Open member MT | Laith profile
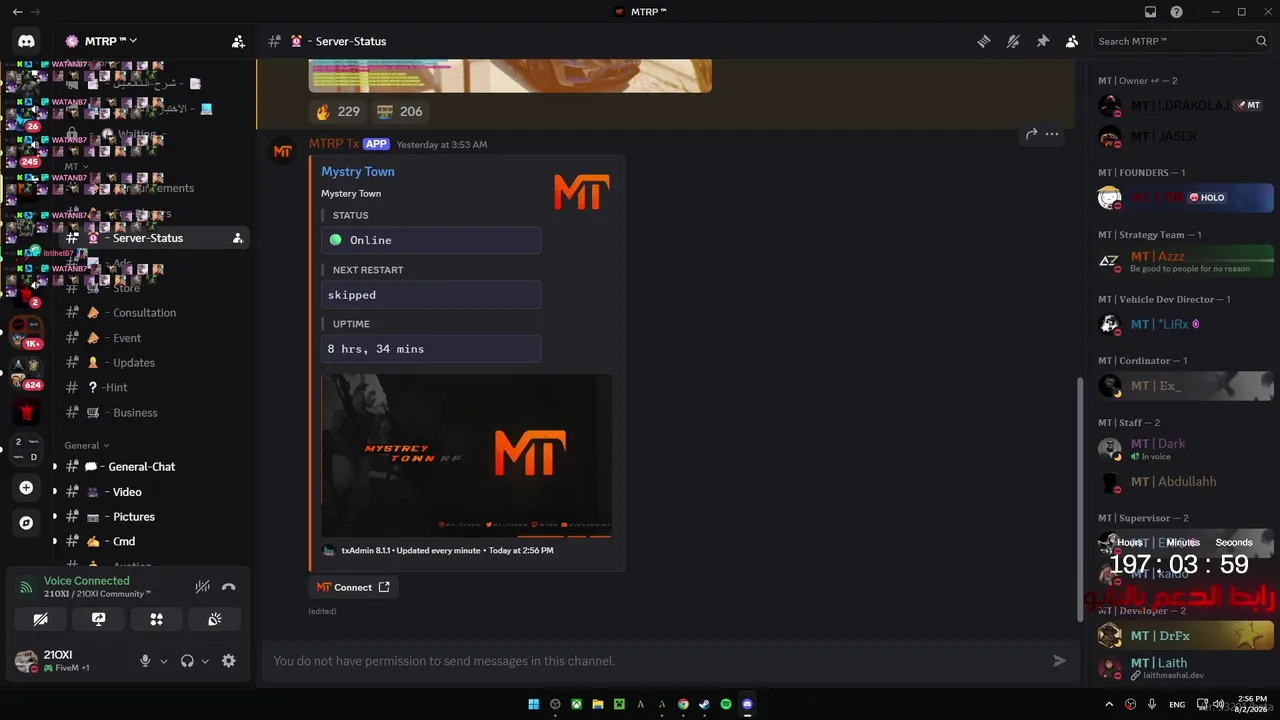 (x=1185, y=667)
